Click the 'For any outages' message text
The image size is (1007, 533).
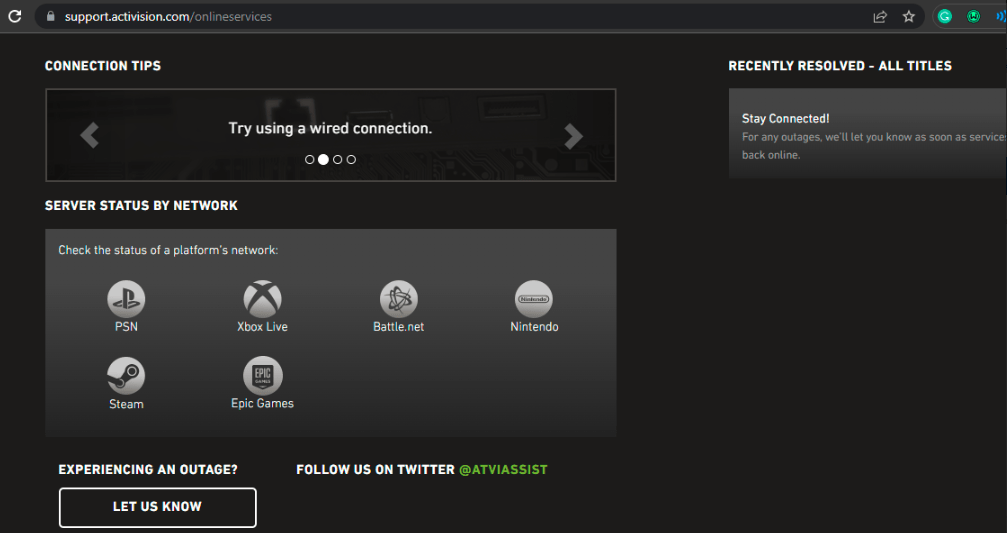tap(873, 146)
